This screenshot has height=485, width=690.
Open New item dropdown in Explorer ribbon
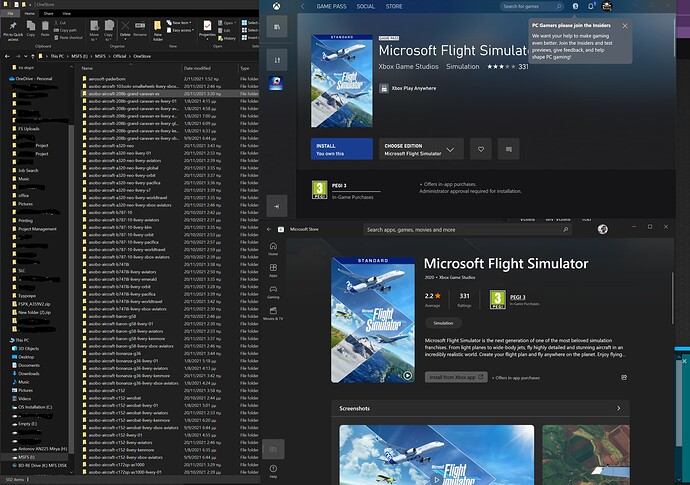pos(179,23)
